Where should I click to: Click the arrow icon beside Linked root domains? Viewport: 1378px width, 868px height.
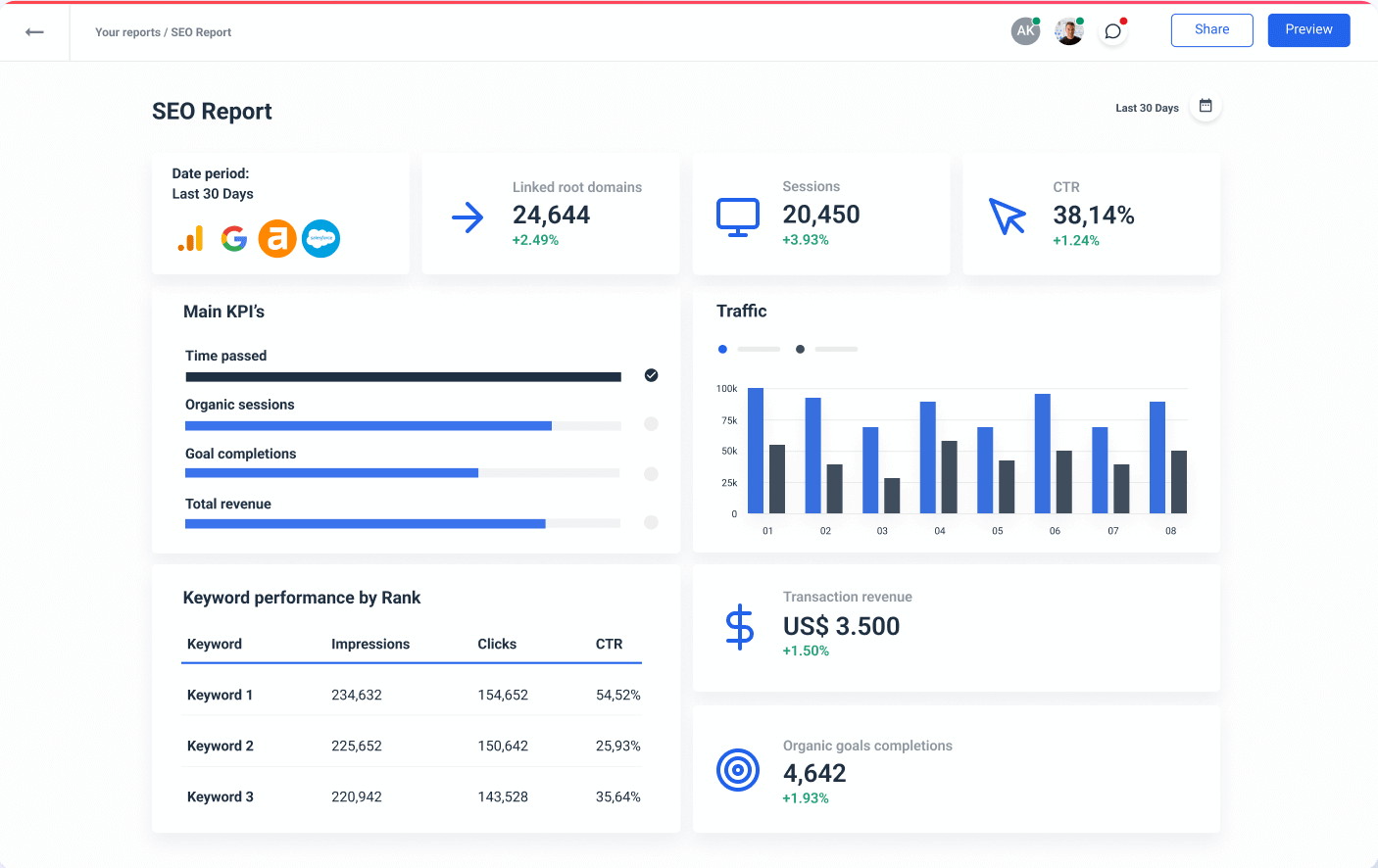[468, 217]
